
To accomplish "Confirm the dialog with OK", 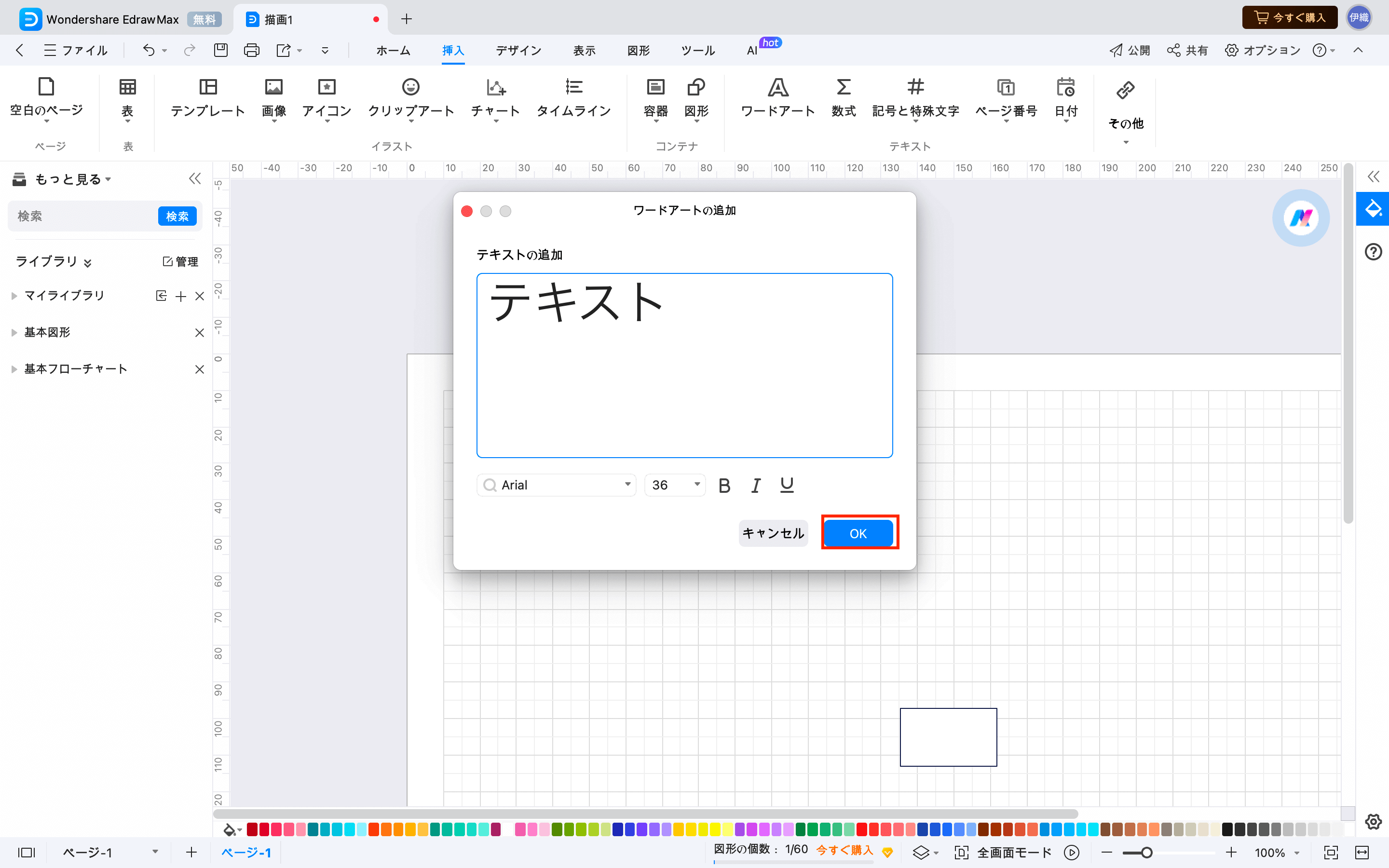I will (x=858, y=533).
